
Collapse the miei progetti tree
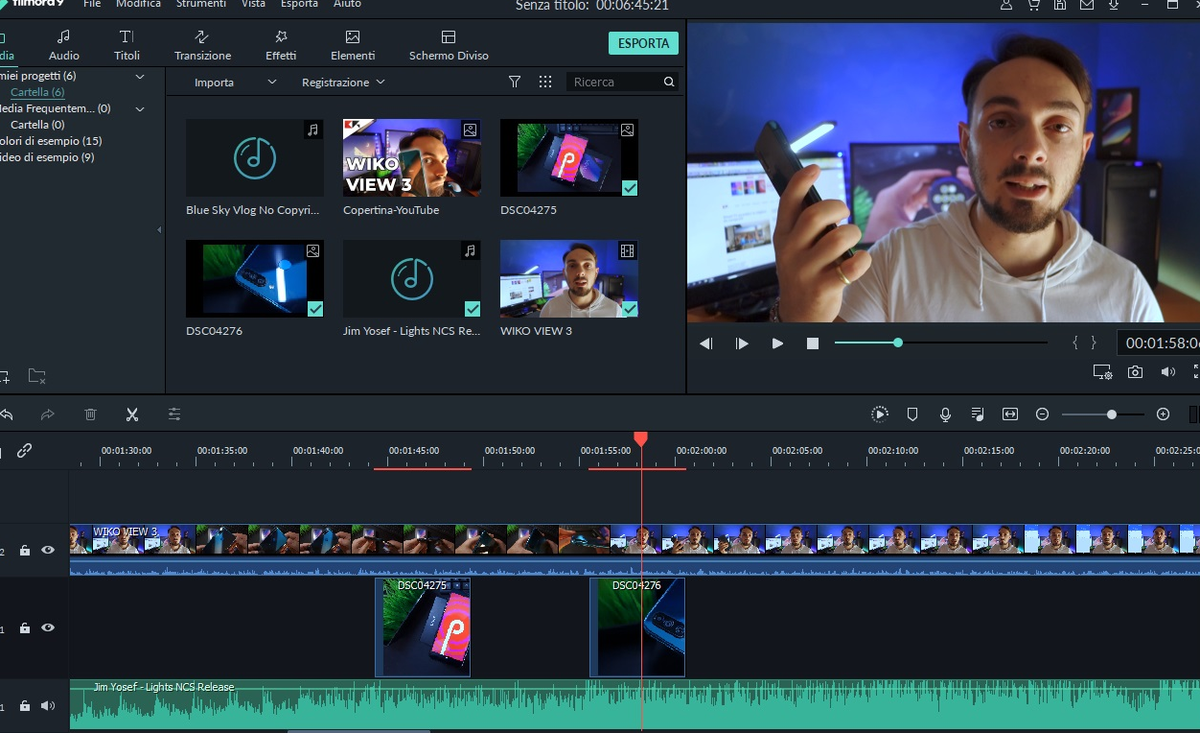(140, 76)
